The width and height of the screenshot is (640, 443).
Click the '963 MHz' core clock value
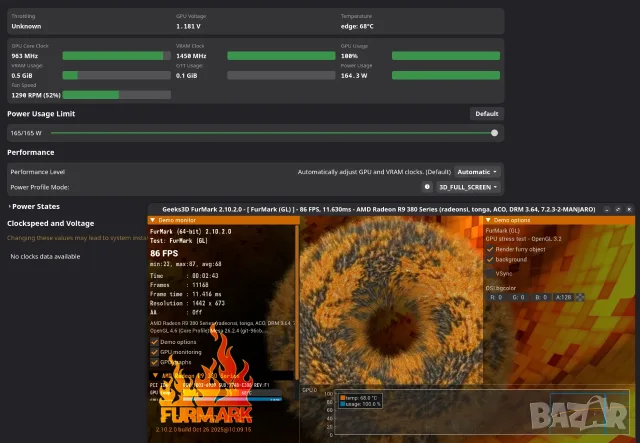click(x=24, y=56)
